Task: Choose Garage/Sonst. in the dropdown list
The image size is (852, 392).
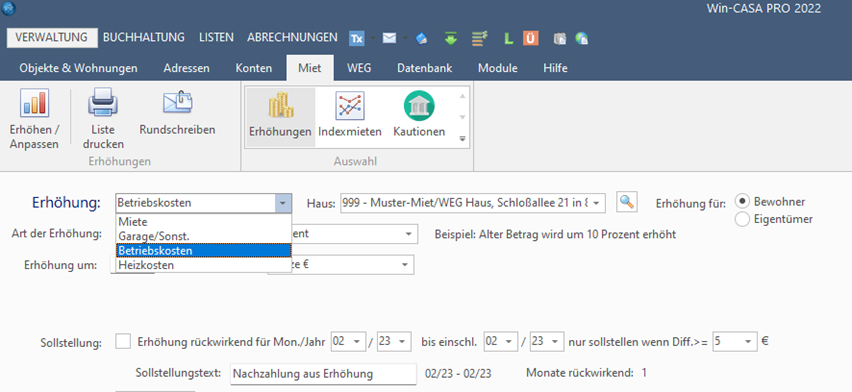Action: (204, 237)
